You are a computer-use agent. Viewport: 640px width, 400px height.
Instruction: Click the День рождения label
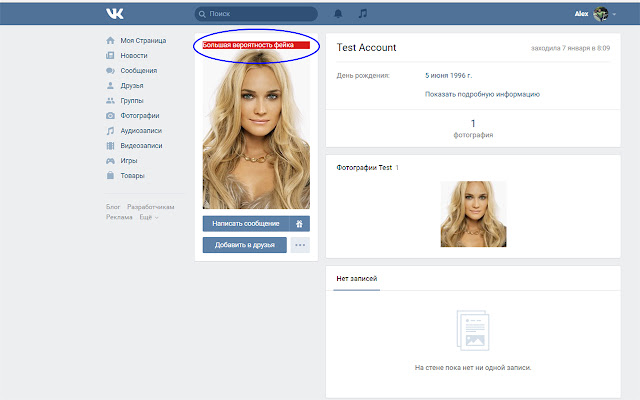(x=363, y=76)
